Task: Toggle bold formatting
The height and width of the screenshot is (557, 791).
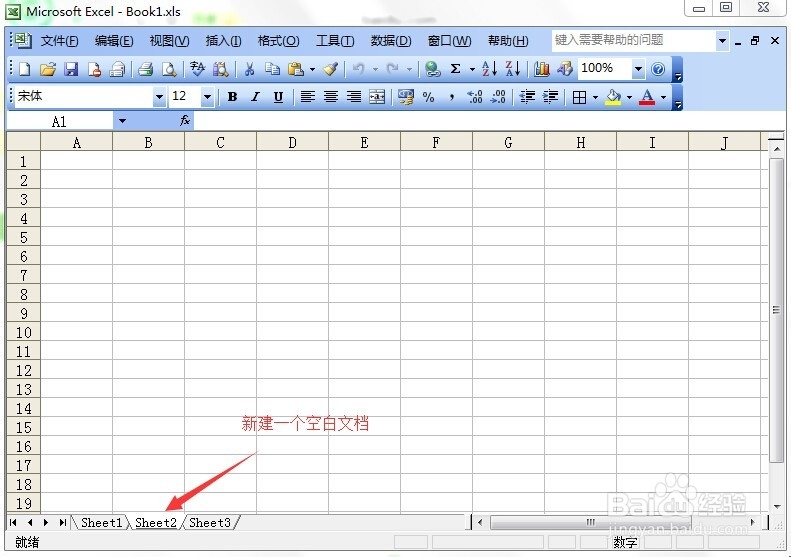Action: point(232,96)
